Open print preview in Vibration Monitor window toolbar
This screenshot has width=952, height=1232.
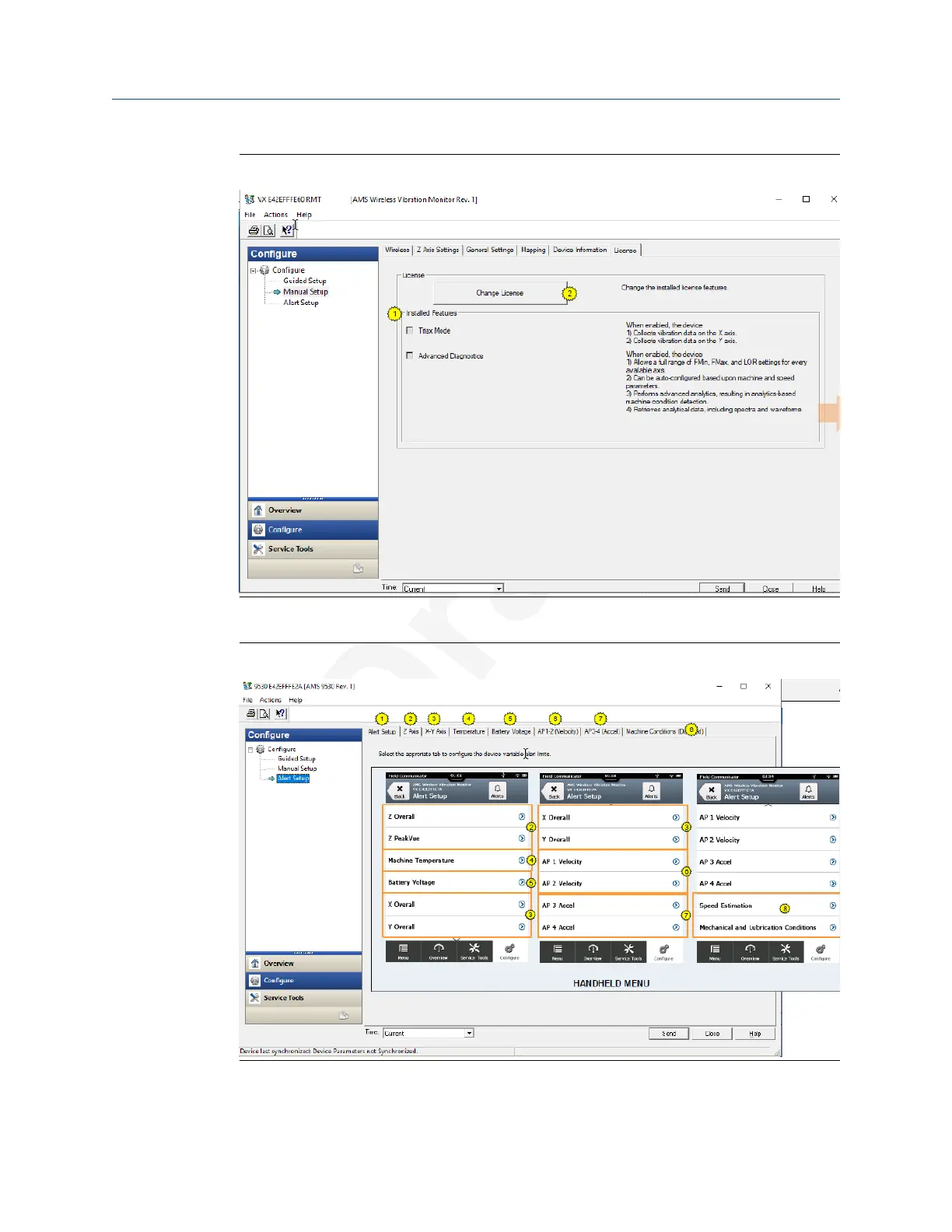tap(268, 230)
